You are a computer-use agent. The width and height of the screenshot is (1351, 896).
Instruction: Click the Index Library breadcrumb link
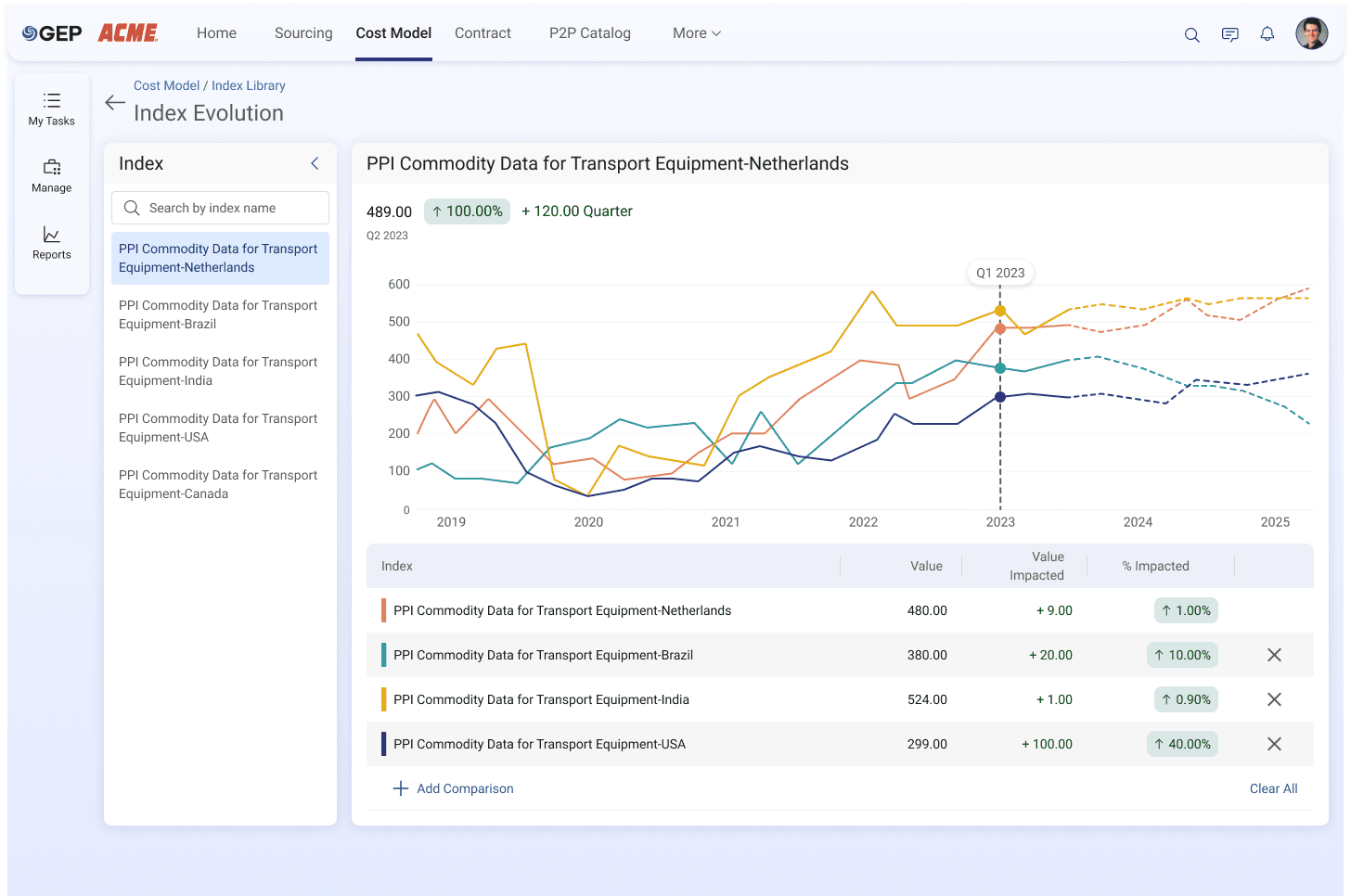[249, 85]
